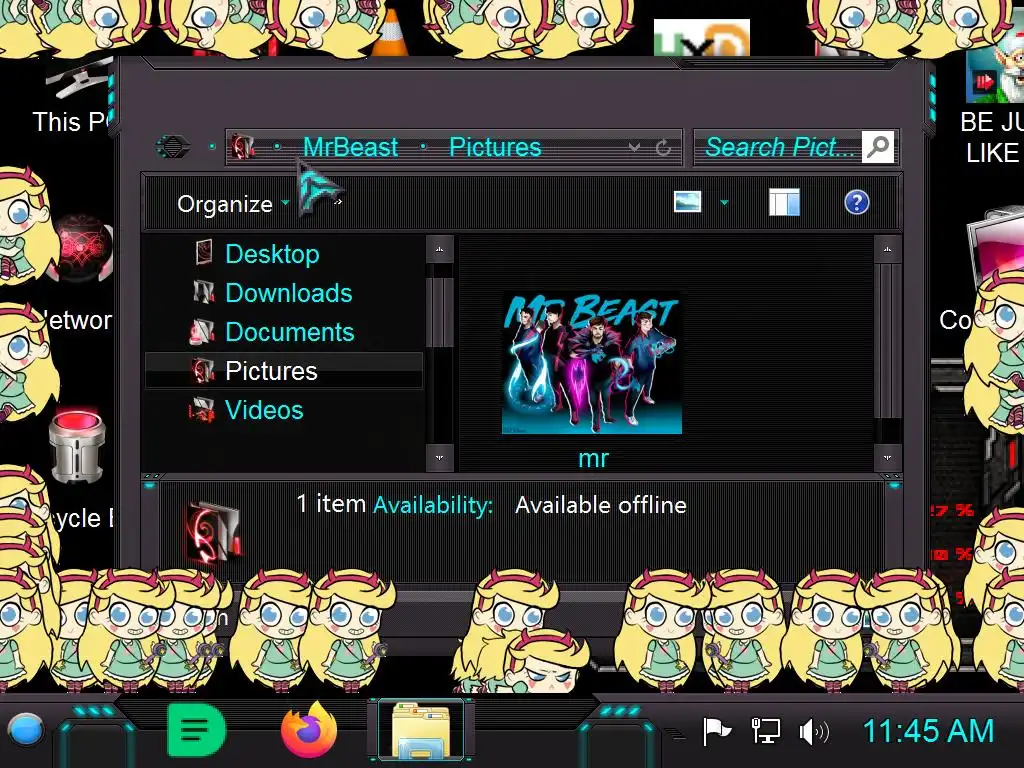Expand the toolbar overflow chevron
The height and width of the screenshot is (768, 1024).
pos(338,202)
